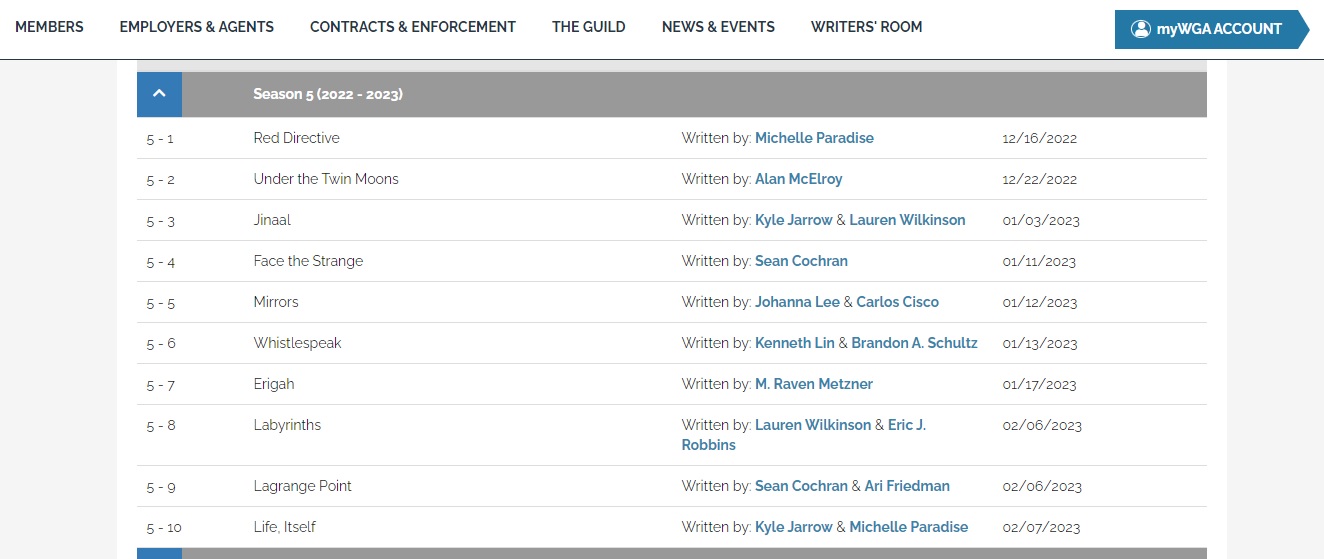Select the episode title Life, Itself
1324x559 pixels.
tap(284, 527)
